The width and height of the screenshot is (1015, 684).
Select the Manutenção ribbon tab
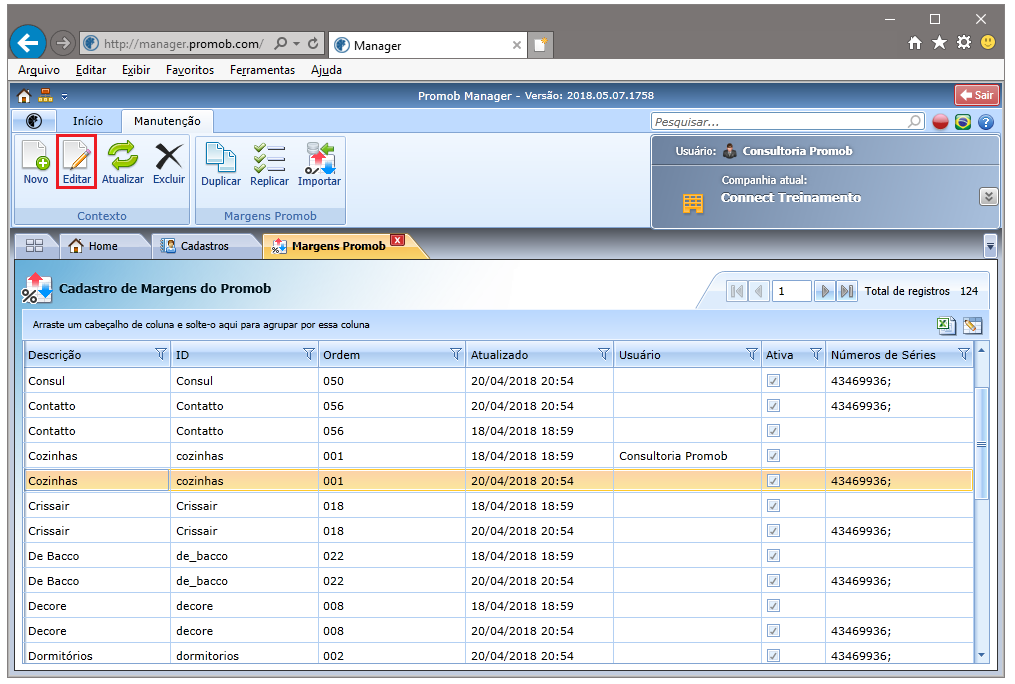(167, 121)
